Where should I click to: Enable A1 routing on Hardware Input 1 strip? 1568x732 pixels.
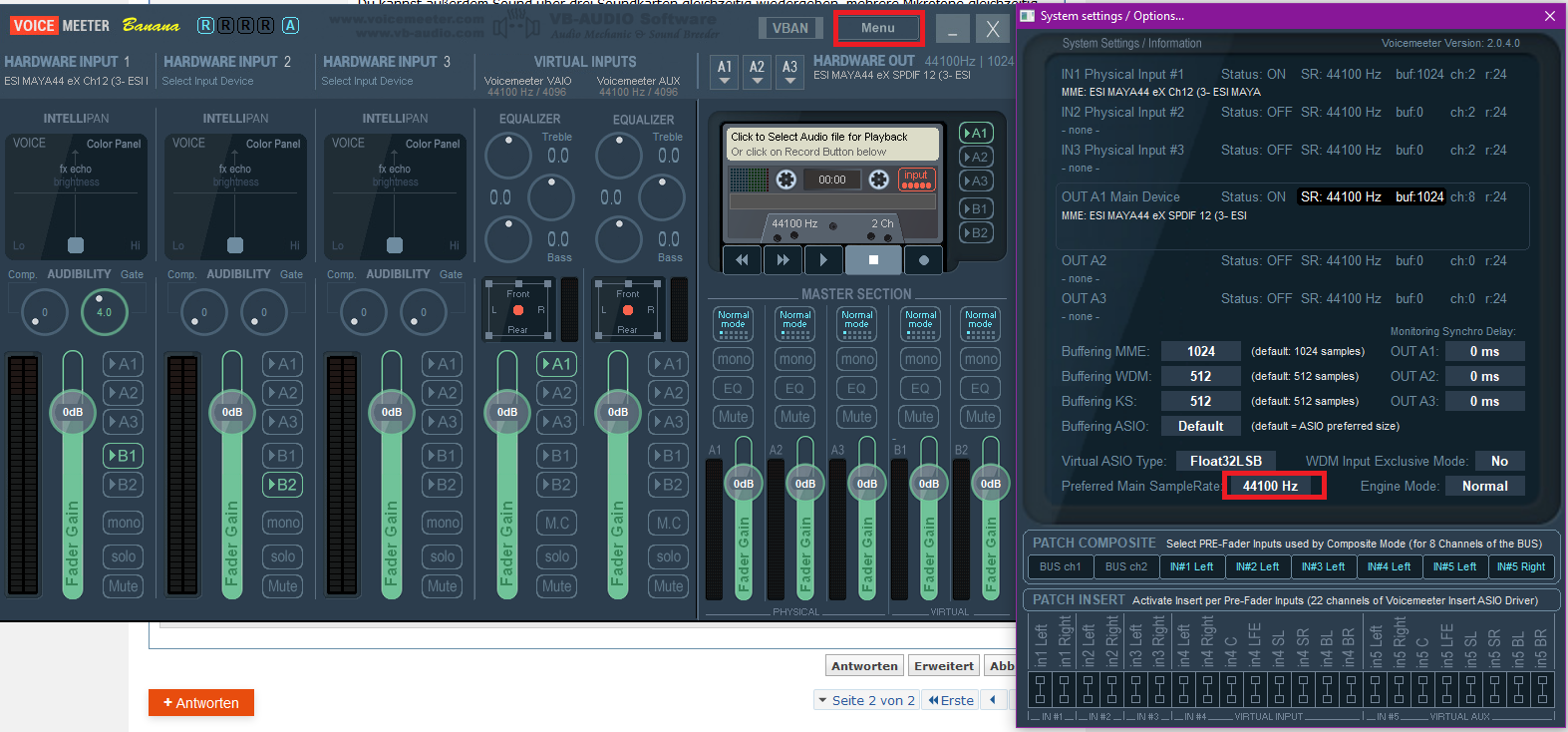click(124, 364)
